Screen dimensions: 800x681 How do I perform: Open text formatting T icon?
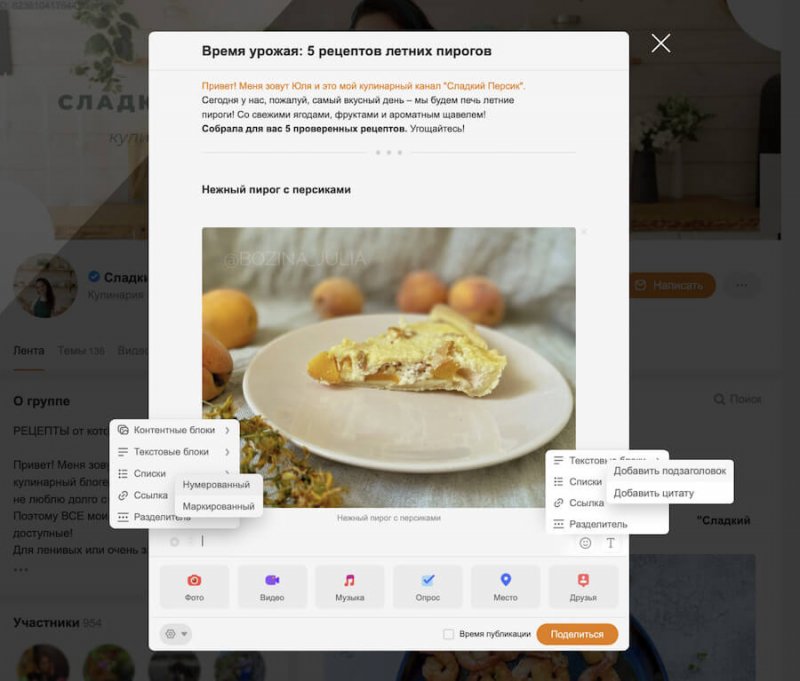coord(610,543)
